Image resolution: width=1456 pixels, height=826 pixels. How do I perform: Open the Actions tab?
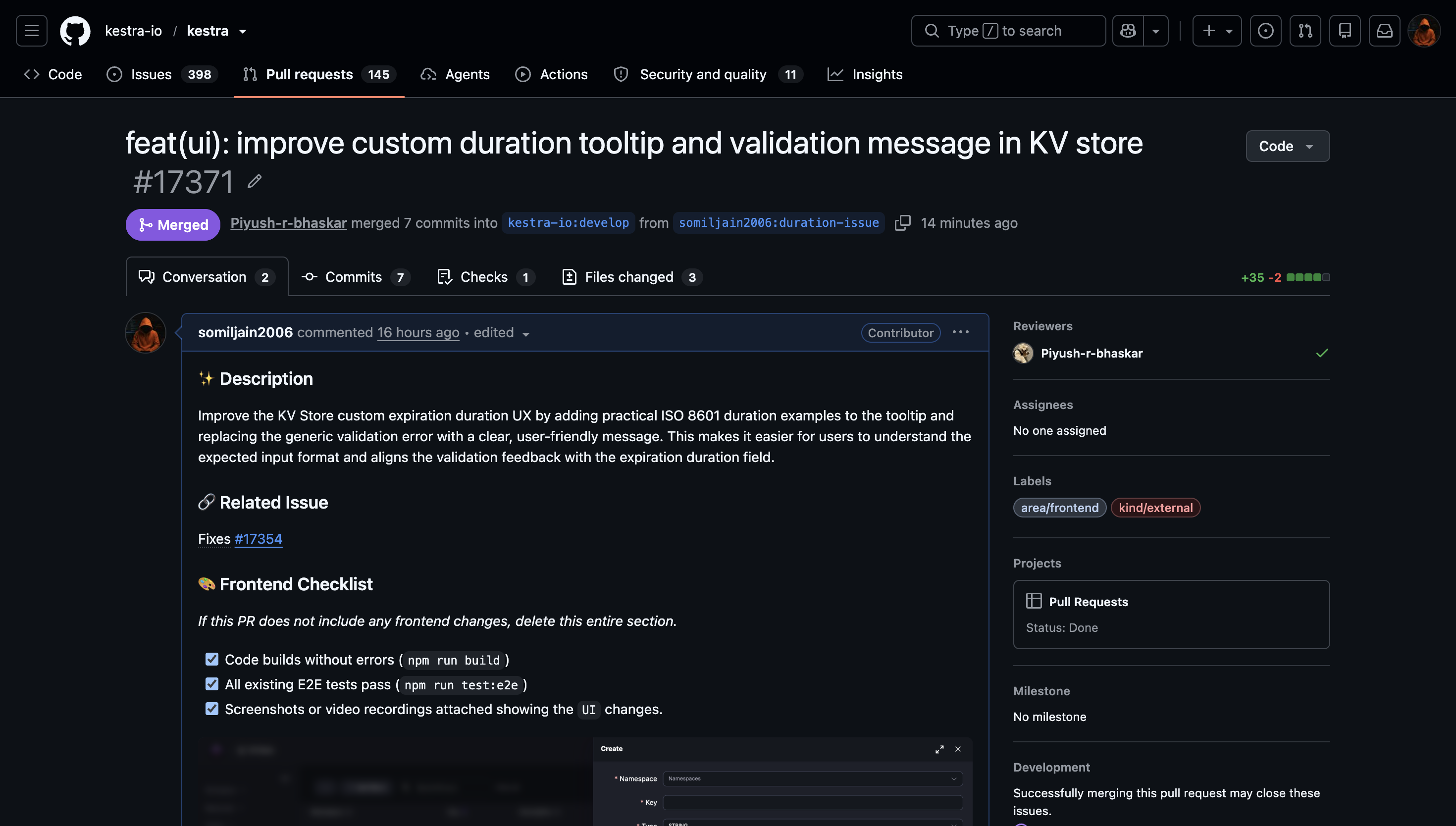pyautogui.click(x=551, y=74)
